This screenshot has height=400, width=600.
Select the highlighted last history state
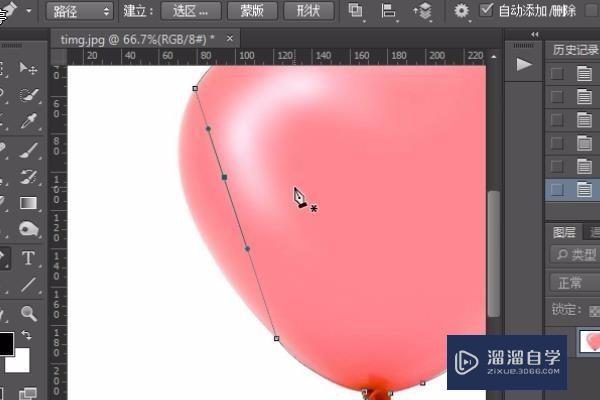[572, 189]
